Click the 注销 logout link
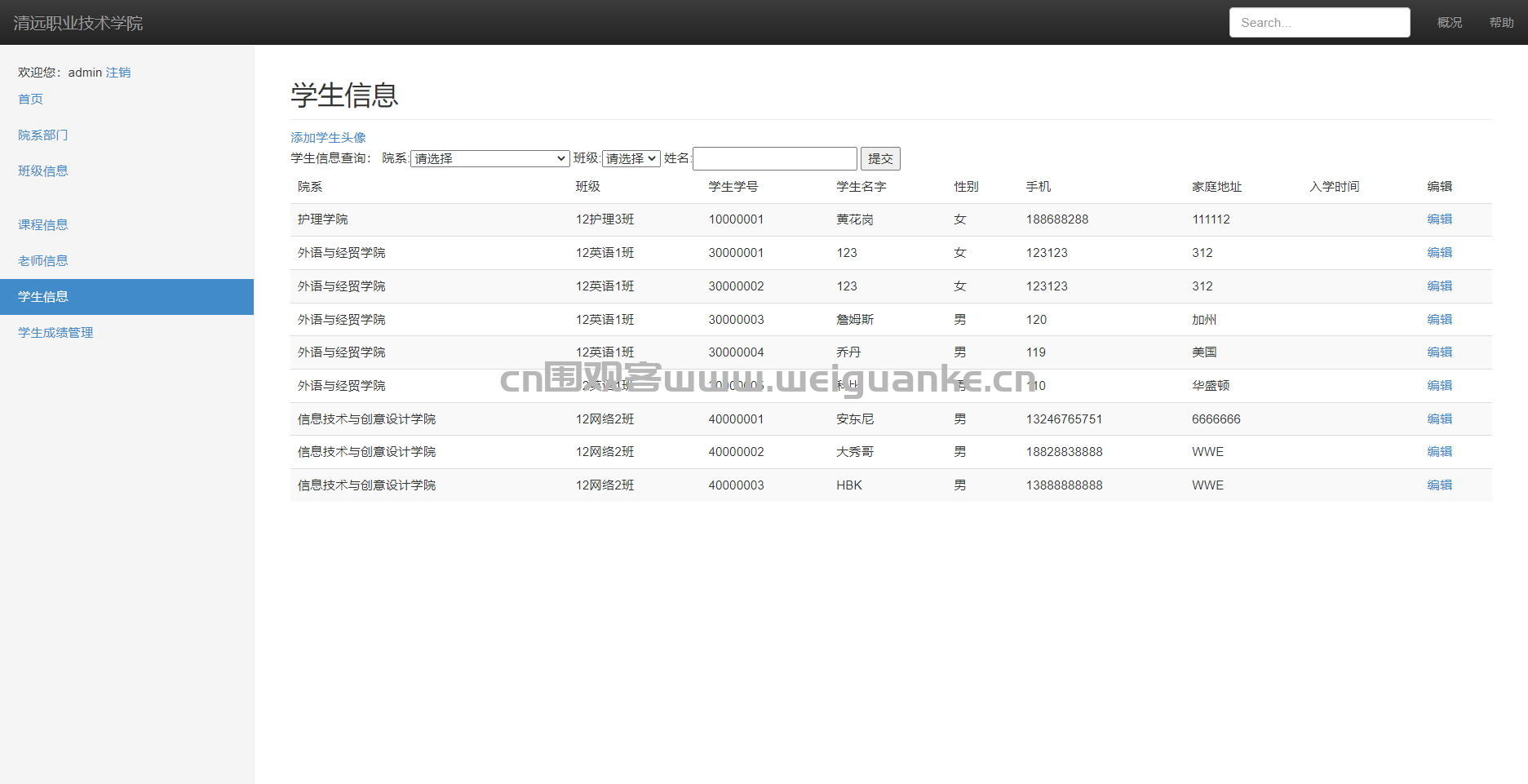The height and width of the screenshot is (784, 1528). 118,72
